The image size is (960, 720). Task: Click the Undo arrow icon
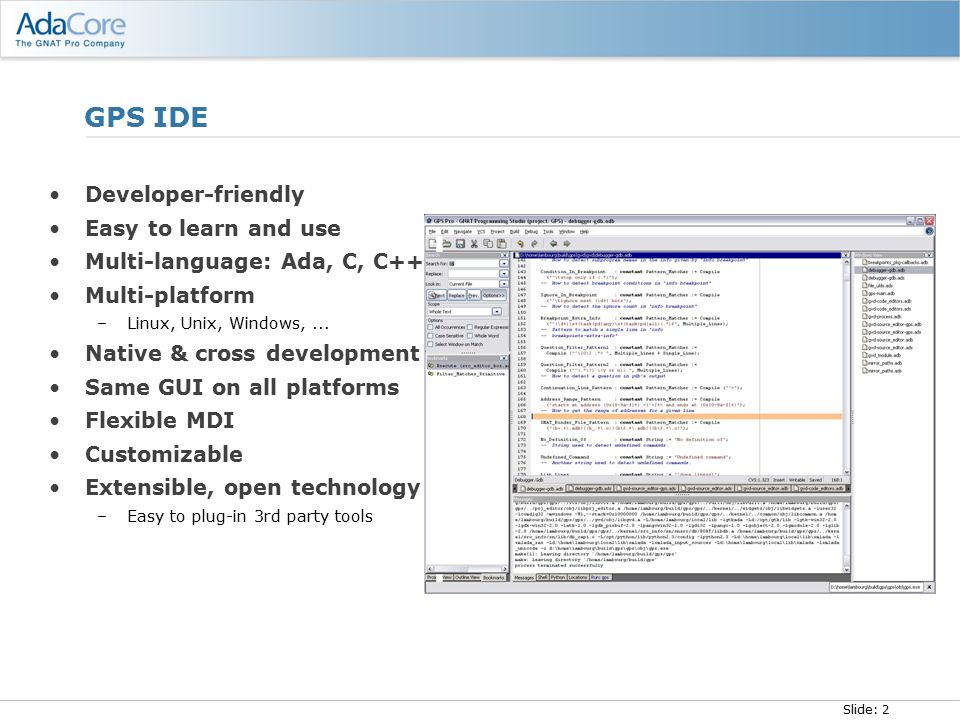point(520,244)
